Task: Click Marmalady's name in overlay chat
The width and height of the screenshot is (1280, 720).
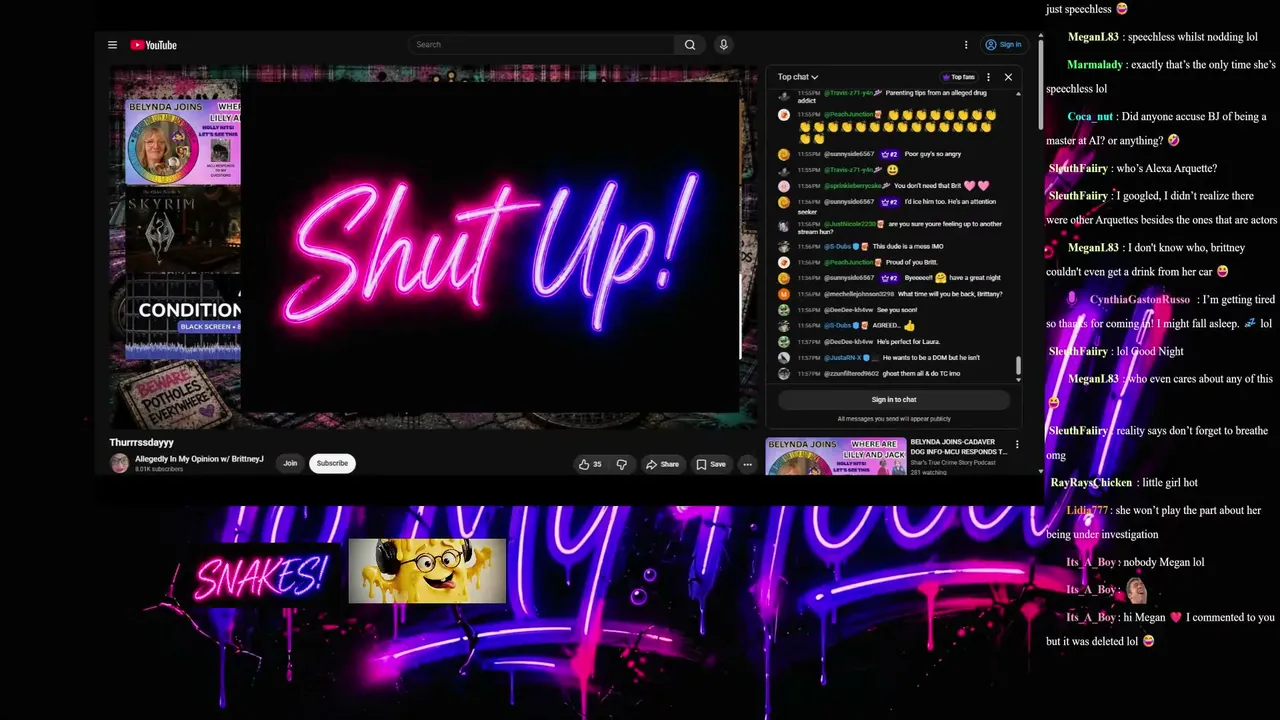Action: coord(1095,65)
